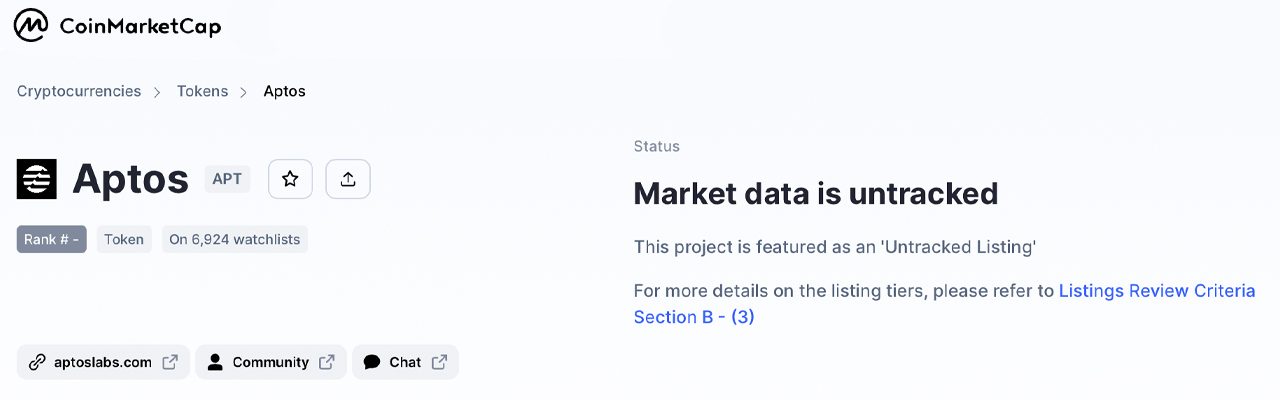
Task: Click the person icon in Community
Action: click(215, 362)
